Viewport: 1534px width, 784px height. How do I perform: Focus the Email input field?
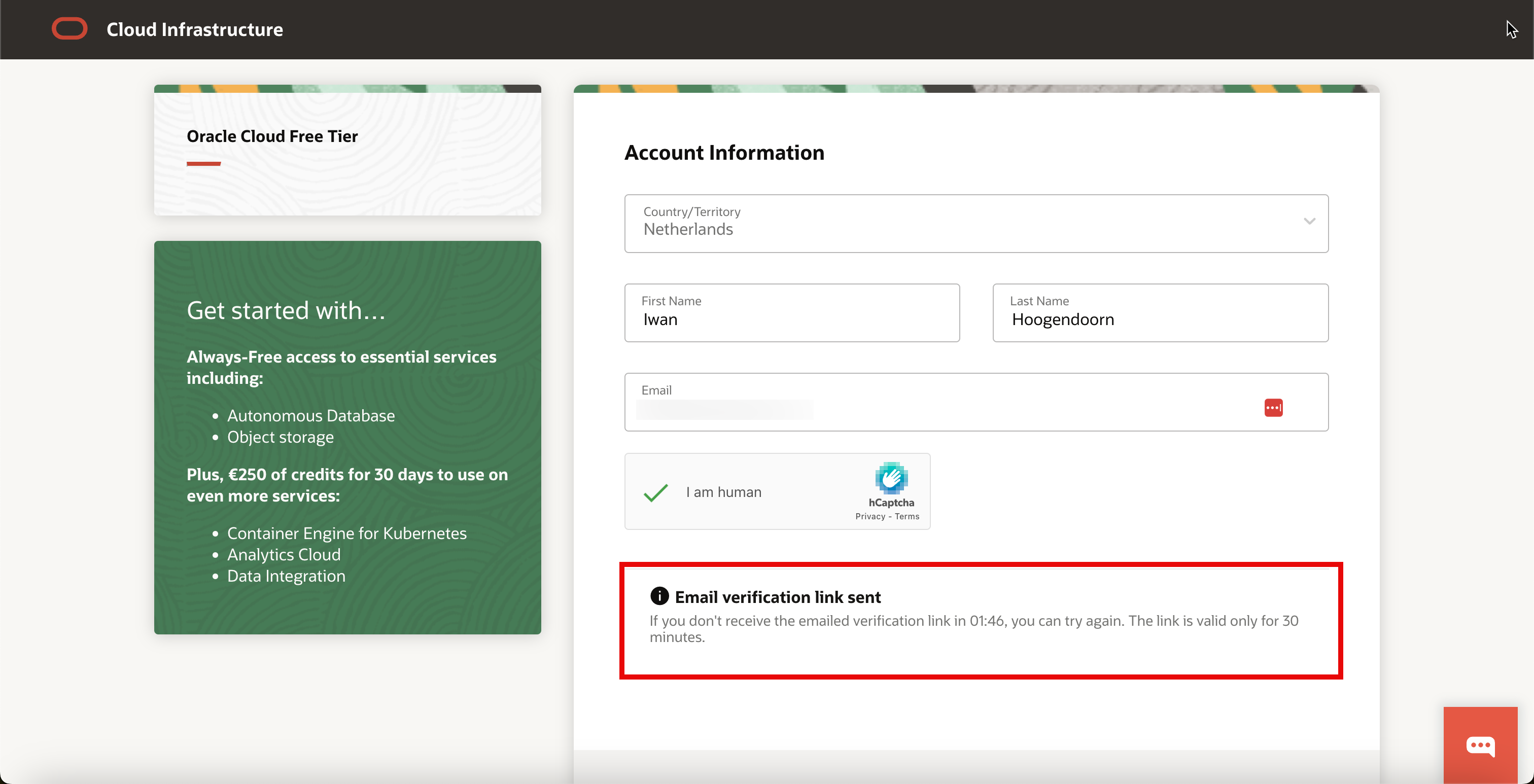pyautogui.click(x=941, y=409)
